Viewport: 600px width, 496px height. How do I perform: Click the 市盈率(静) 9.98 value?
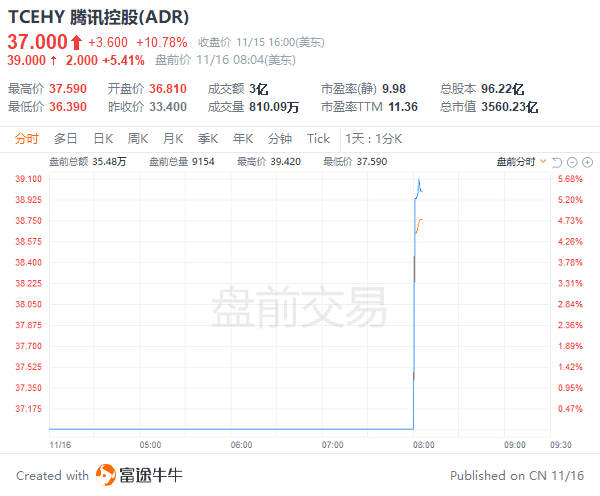coord(394,89)
